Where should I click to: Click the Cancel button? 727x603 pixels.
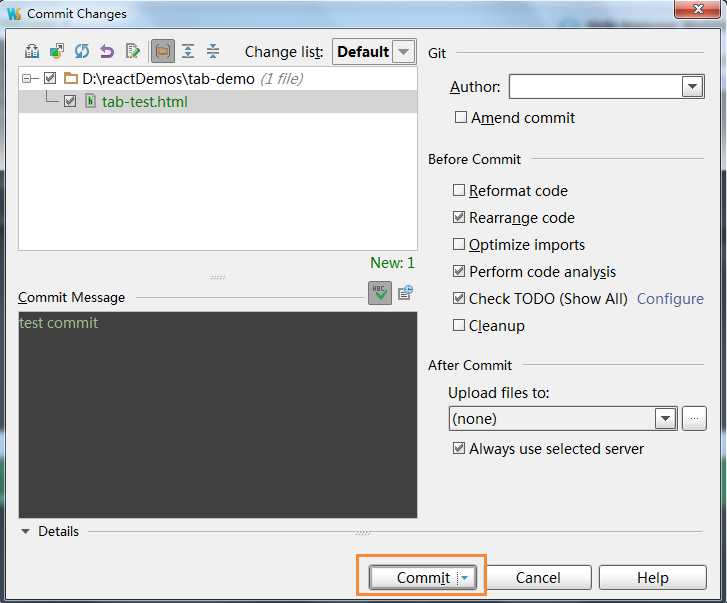tap(538, 578)
